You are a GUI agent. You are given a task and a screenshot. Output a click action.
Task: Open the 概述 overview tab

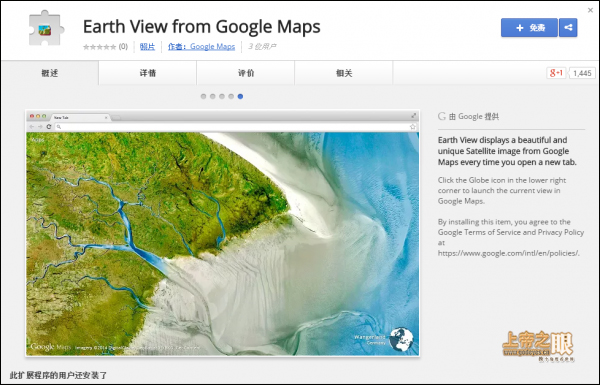[x=50, y=73]
